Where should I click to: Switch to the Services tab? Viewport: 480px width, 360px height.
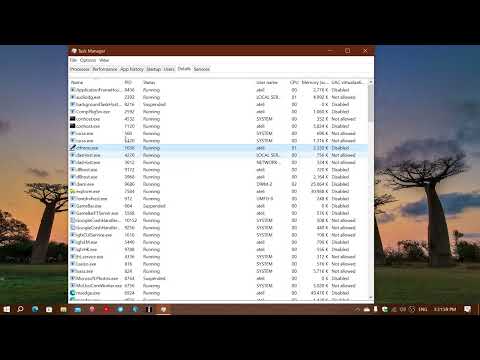pyautogui.click(x=202, y=69)
